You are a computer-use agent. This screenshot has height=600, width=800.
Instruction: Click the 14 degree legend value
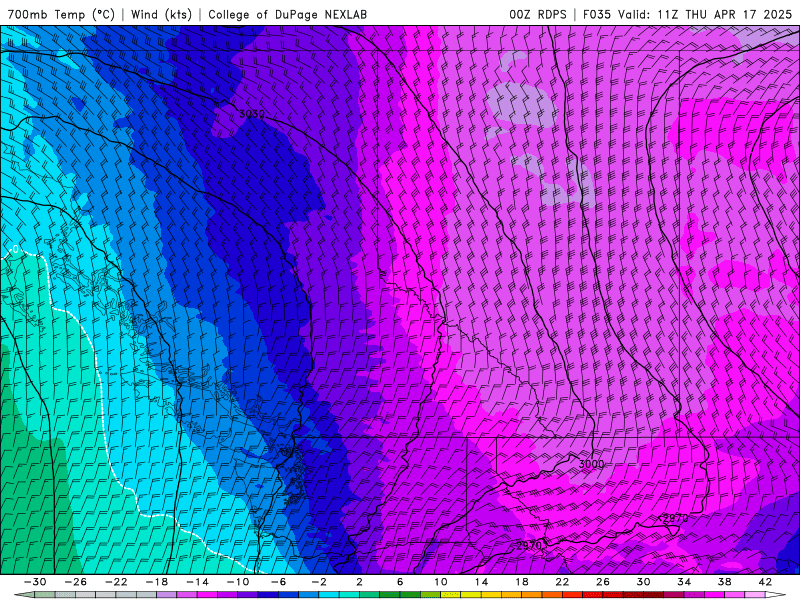481,582
